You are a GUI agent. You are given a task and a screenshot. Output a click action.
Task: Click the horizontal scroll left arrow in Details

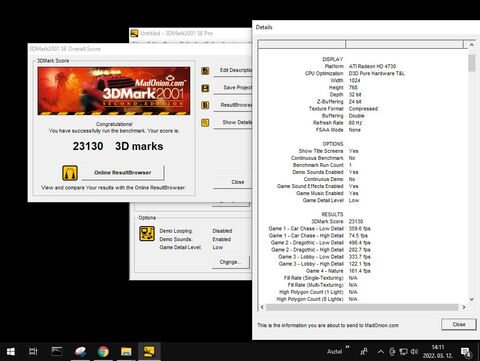click(x=262, y=307)
